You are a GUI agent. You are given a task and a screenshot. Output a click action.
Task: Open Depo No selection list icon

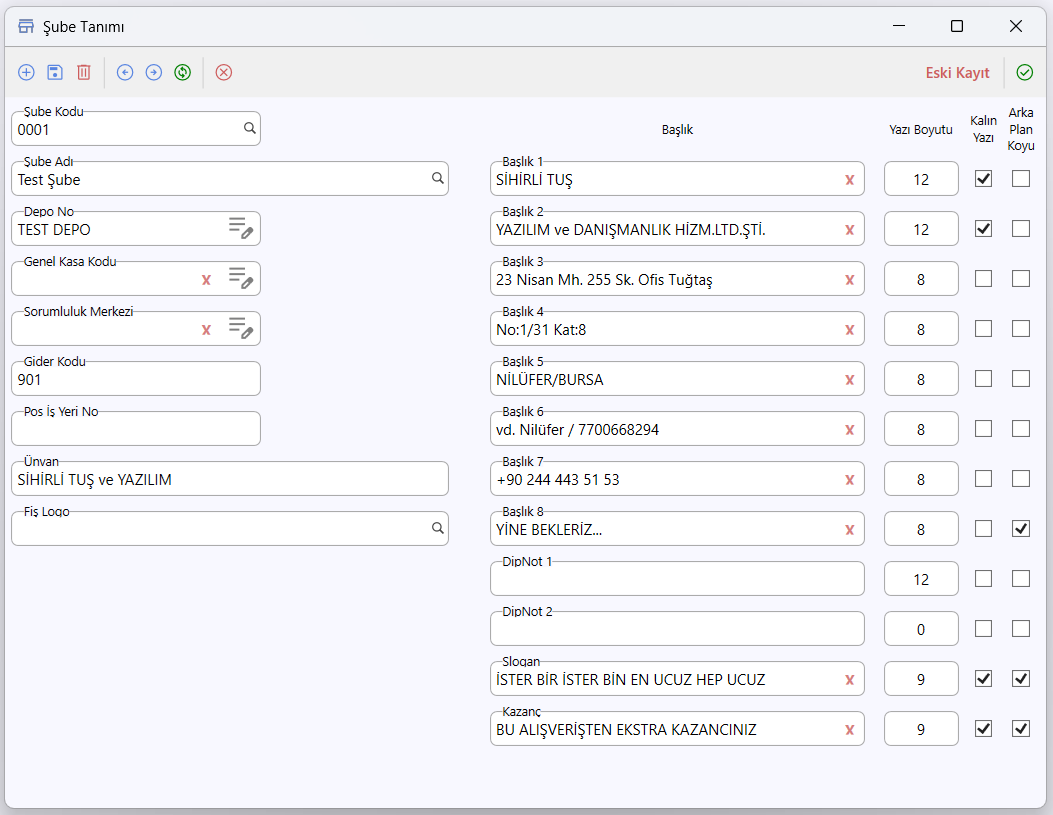(240, 228)
